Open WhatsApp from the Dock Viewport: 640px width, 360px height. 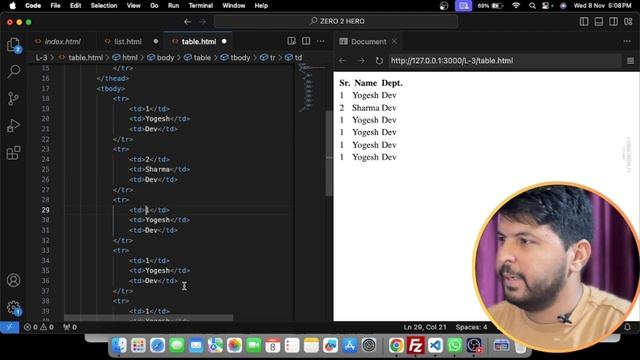coord(455,346)
